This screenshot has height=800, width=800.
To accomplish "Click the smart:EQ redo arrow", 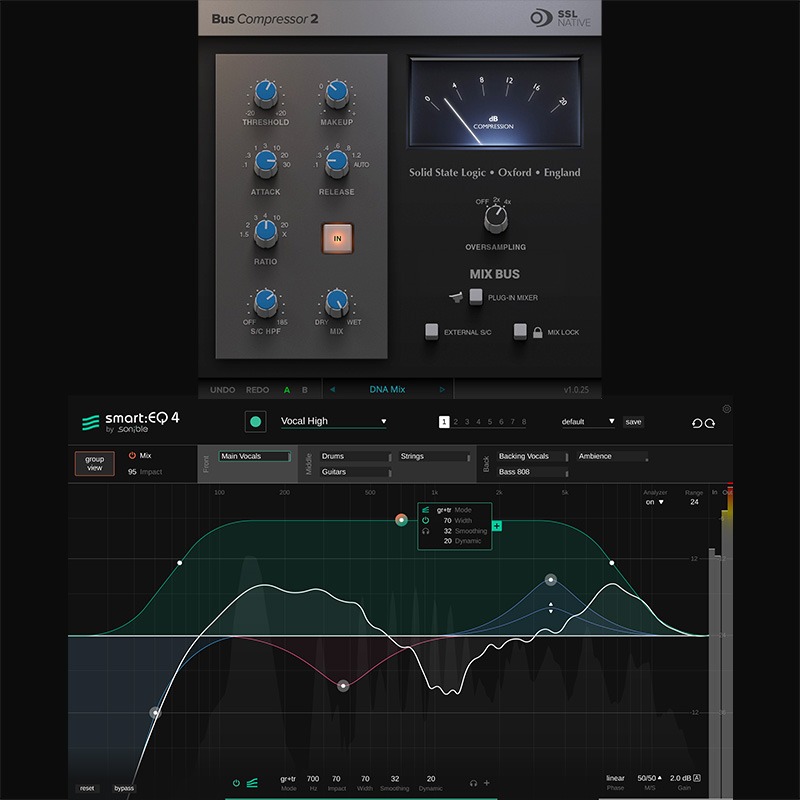I will [x=710, y=423].
